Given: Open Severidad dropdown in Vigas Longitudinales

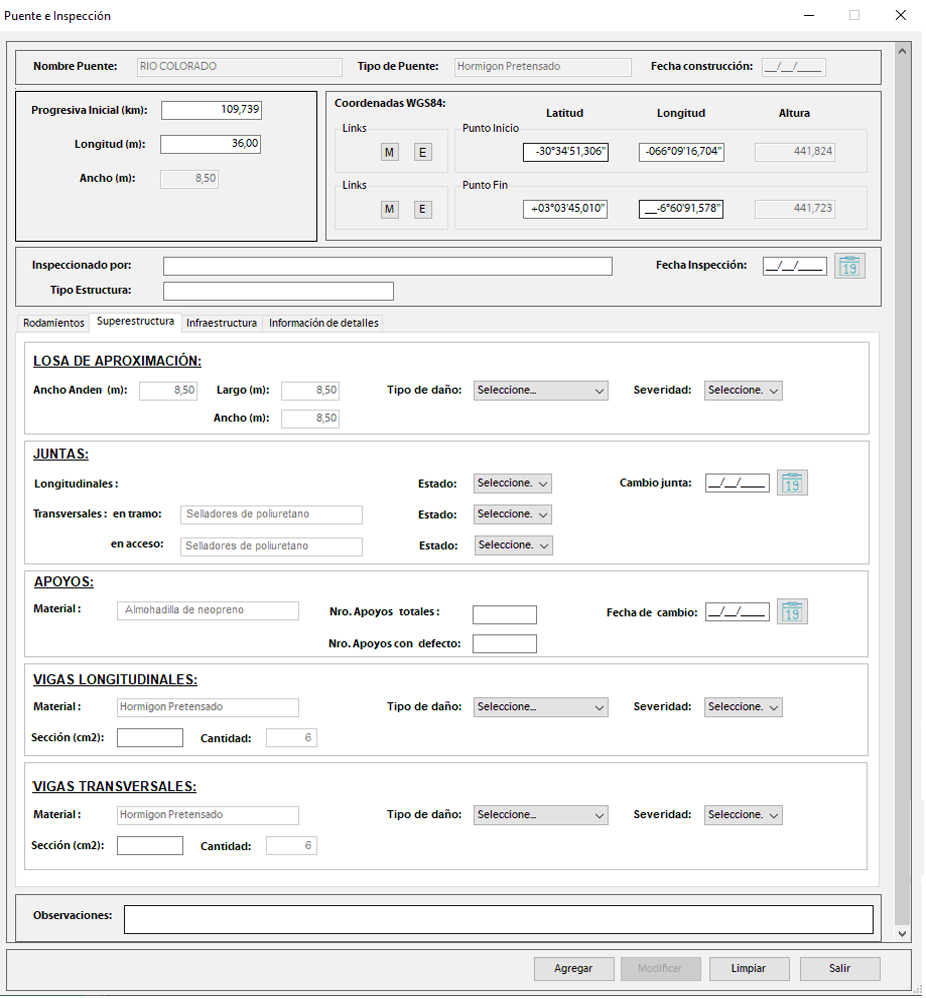Looking at the screenshot, I should [x=742, y=707].
